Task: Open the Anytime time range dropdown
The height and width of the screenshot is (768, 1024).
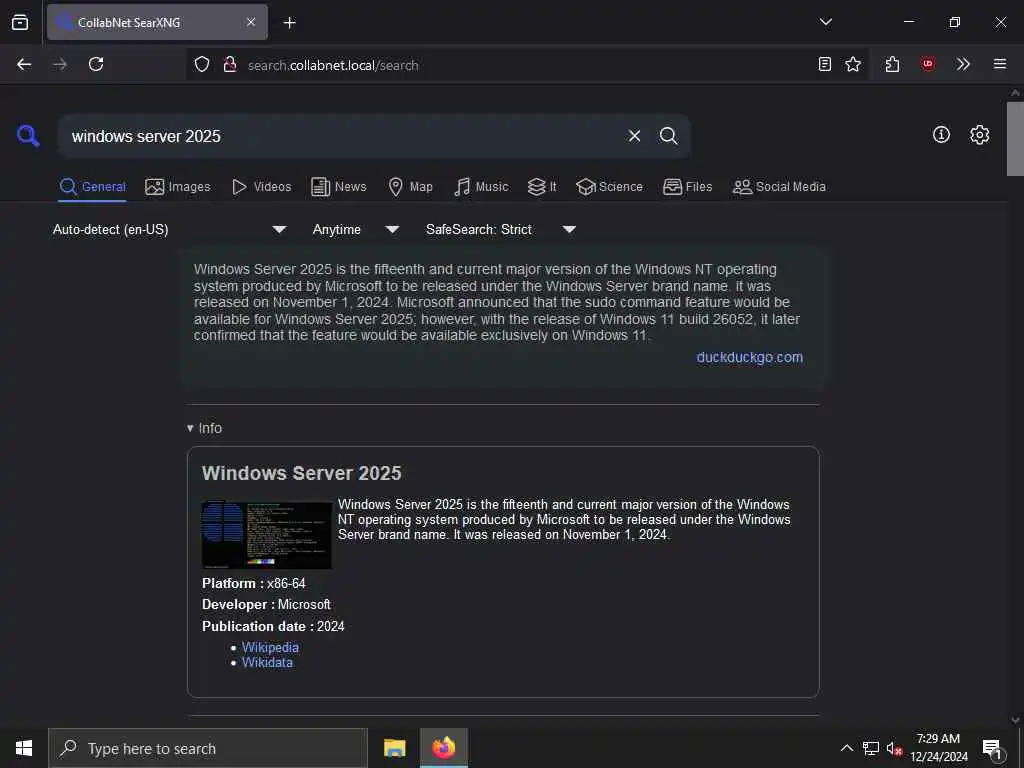Action: coord(355,229)
